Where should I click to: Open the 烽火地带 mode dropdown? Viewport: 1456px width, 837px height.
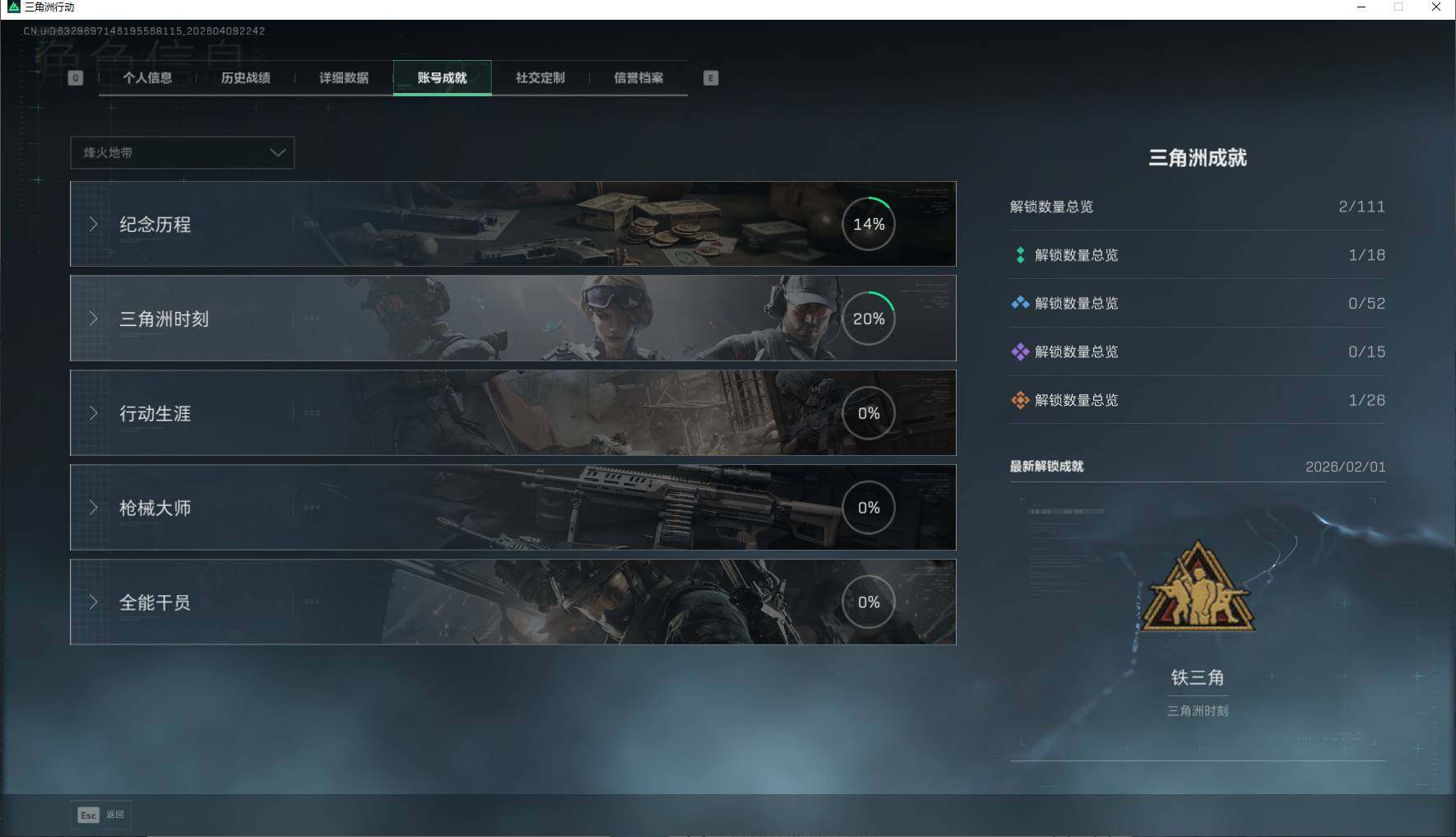pyautogui.click(x=183, y=152)
